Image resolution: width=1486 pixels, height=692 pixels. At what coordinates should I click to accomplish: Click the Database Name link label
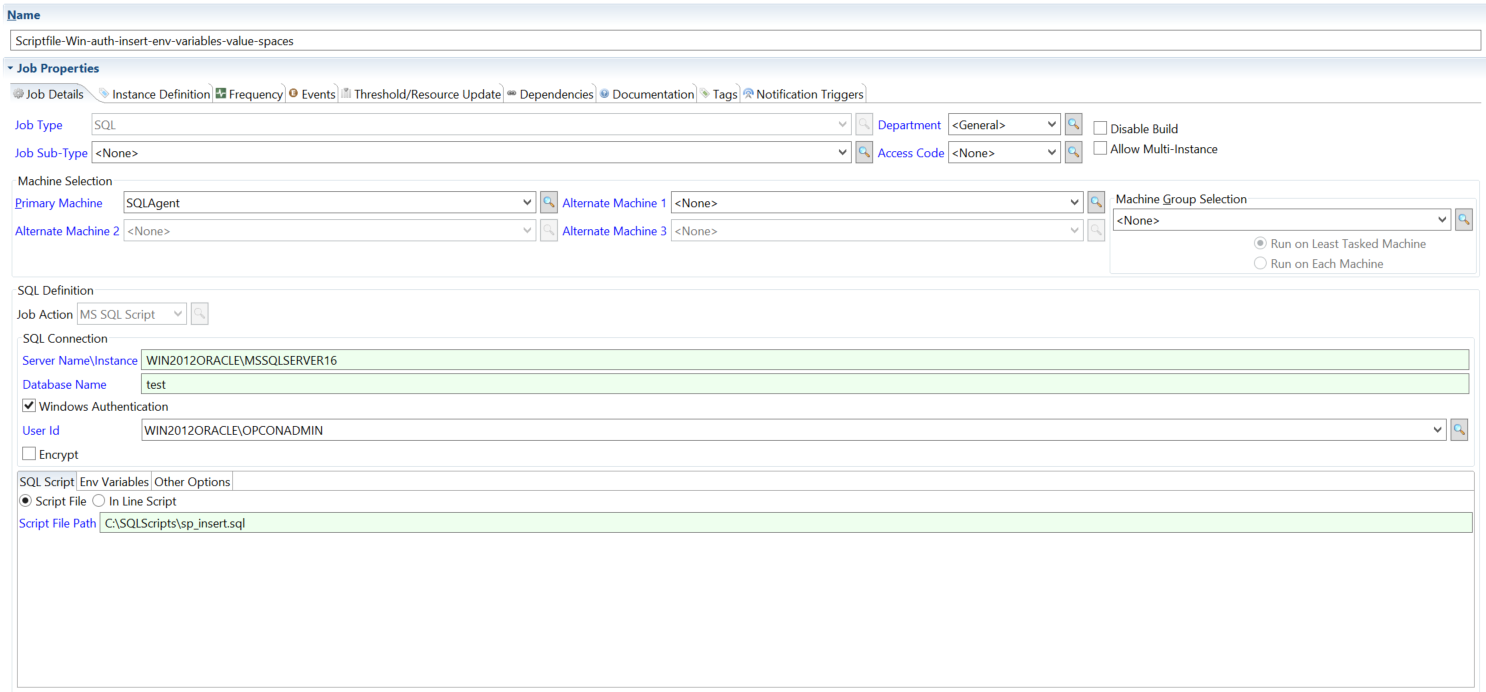click(x=65, y=384)
